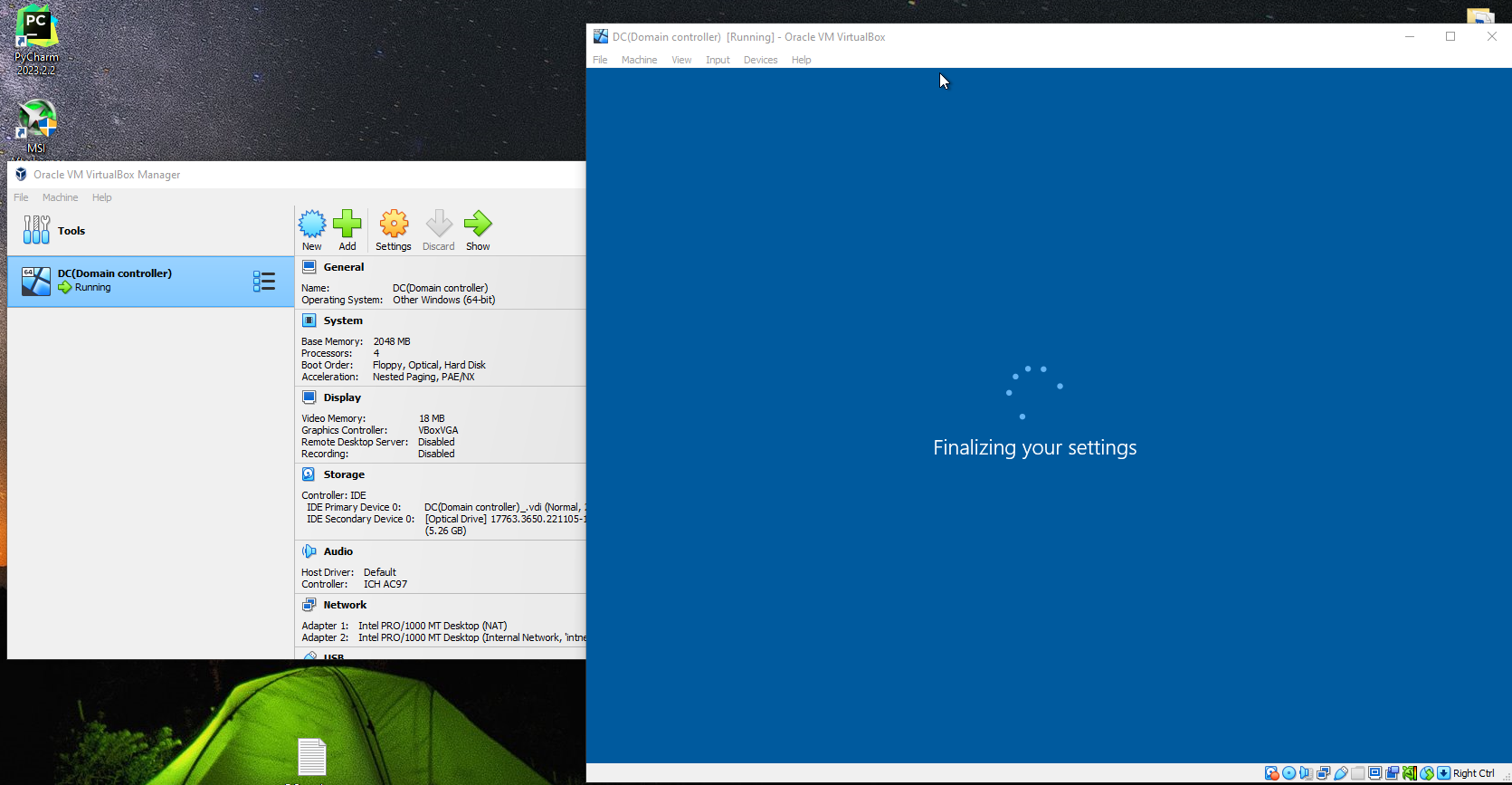The width and height of the screenshot is (1512, 785).
Task: Click the network adapters status bar icon
Action: [1323, 773]
